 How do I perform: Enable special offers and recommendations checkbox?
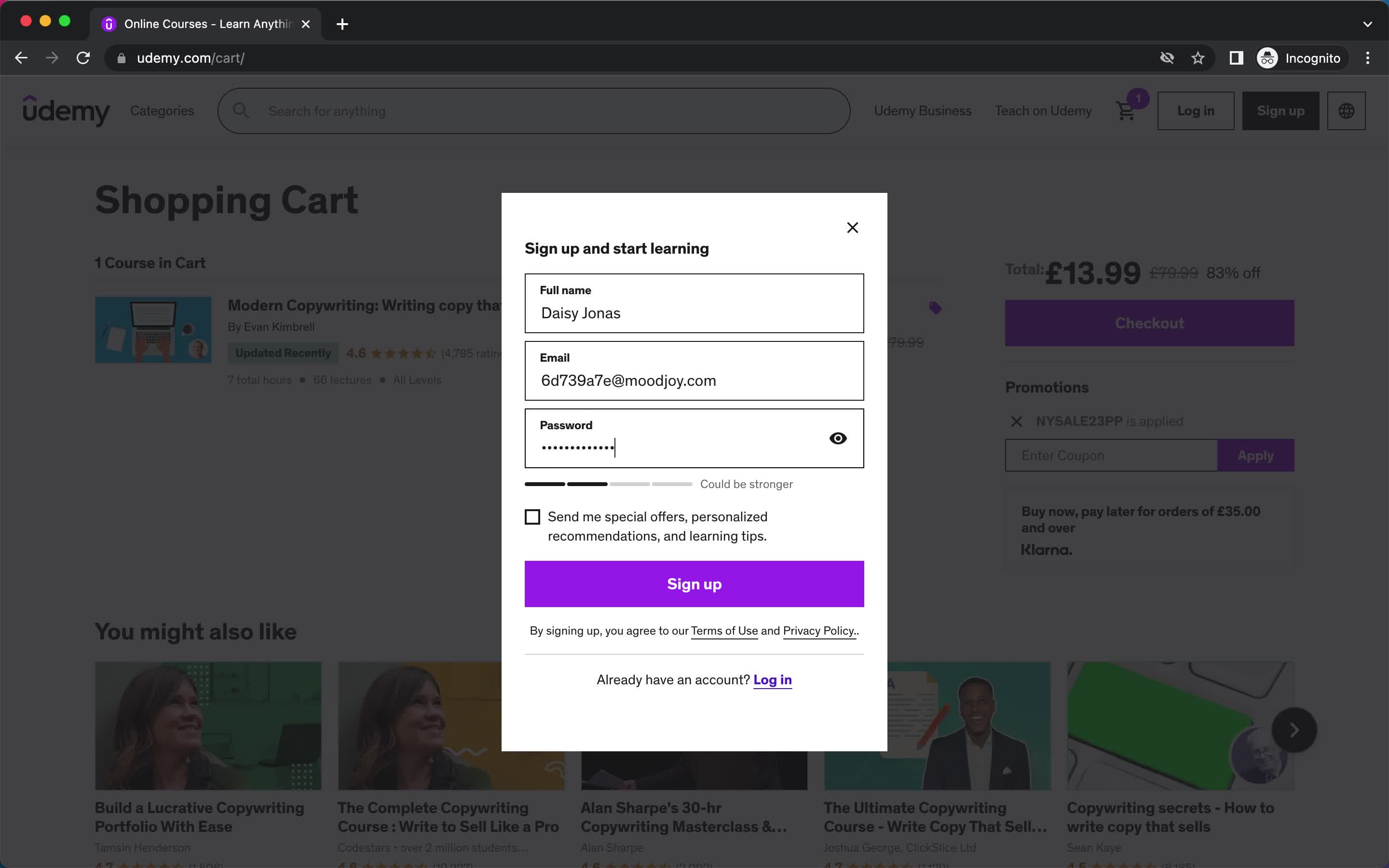[532, 517]
